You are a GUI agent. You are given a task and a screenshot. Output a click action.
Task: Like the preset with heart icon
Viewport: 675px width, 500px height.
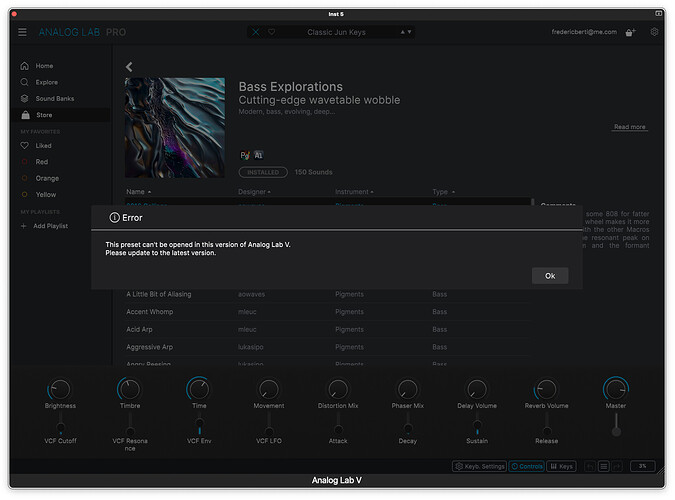pos(272,32)
